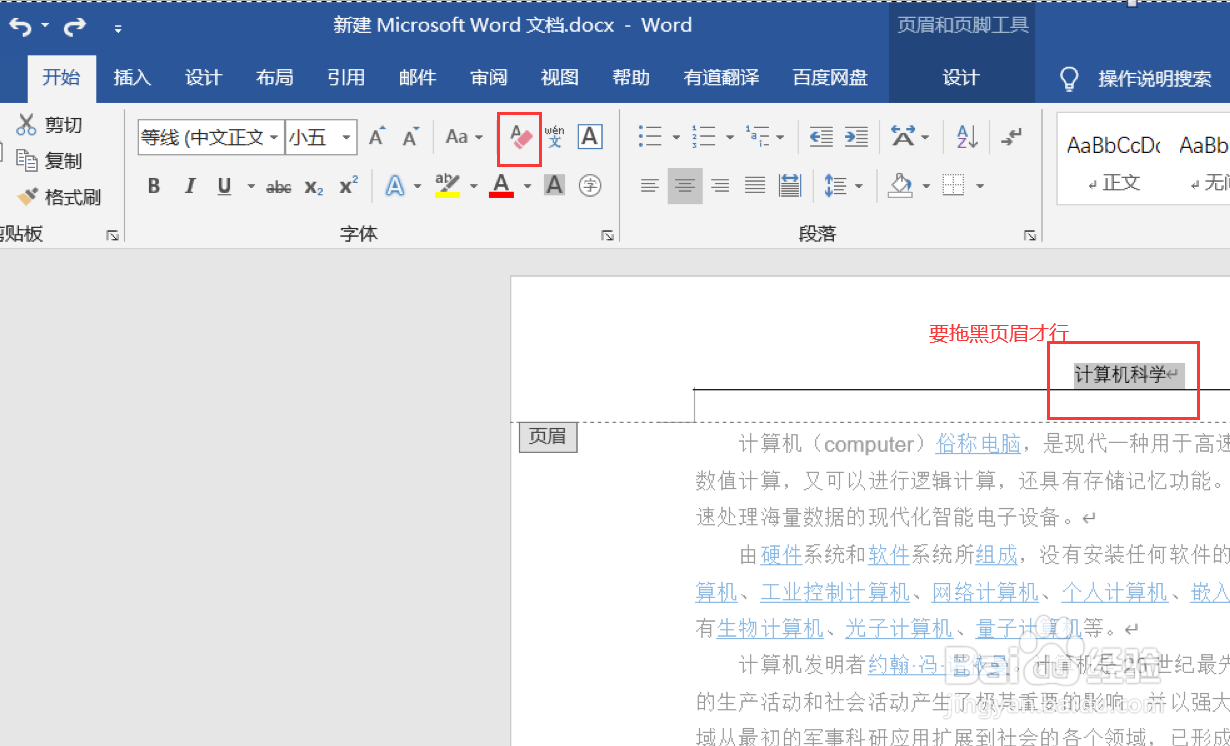
Task: Pick the red font color swatch
Action: coord(500,185)
